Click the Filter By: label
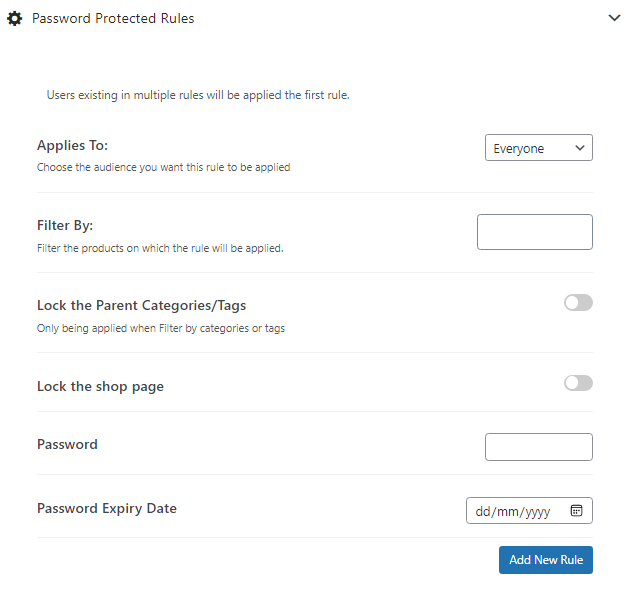 (x=65, y=225)
